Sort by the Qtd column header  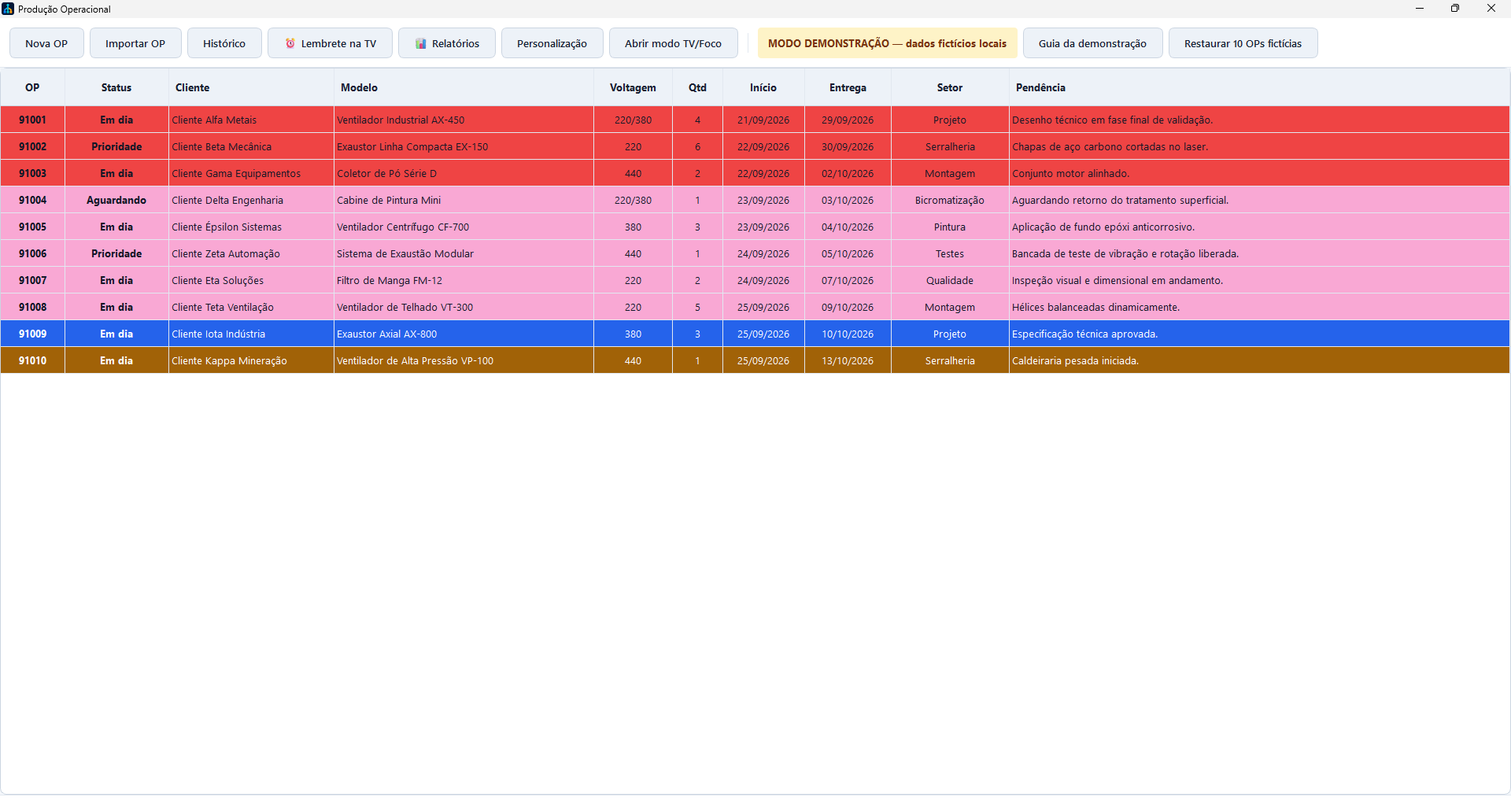point(697,87)
